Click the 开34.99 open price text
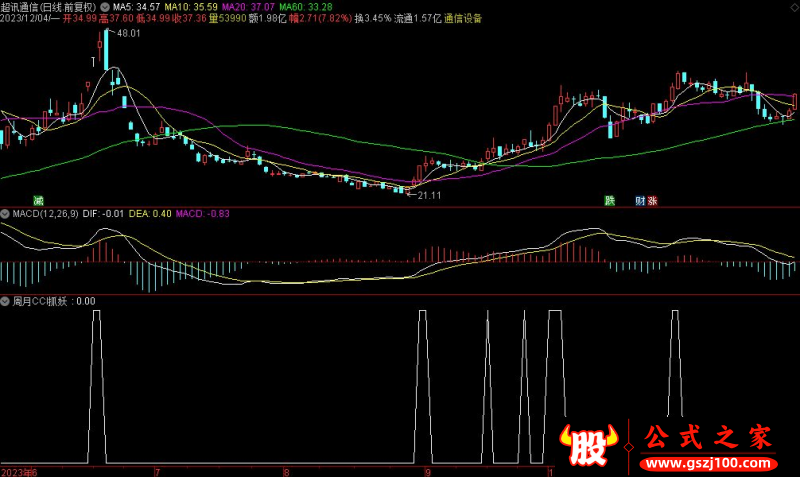The image size is (800, 477). (80, 18)
